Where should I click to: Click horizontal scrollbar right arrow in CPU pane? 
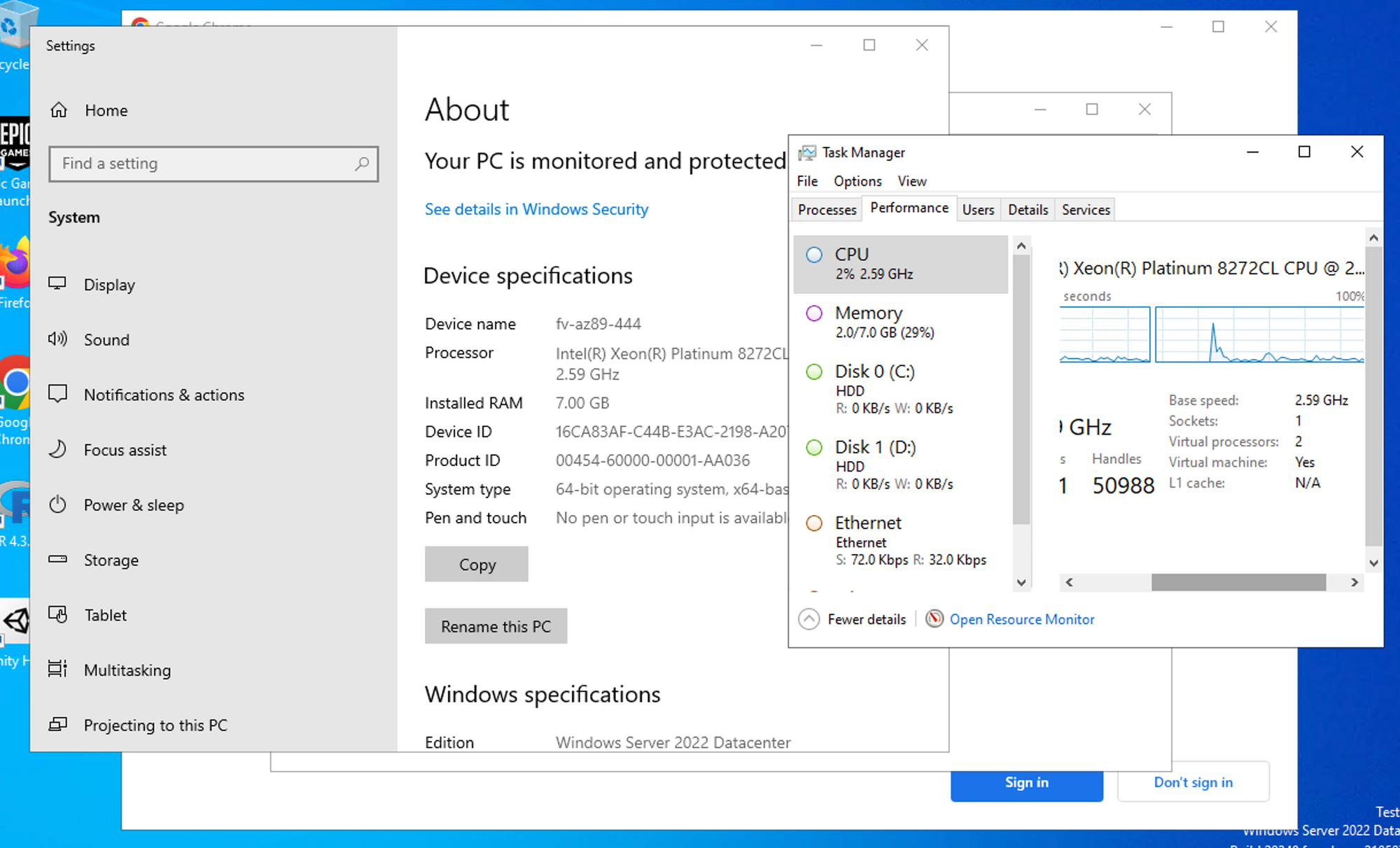click(x=1354, y=582)
